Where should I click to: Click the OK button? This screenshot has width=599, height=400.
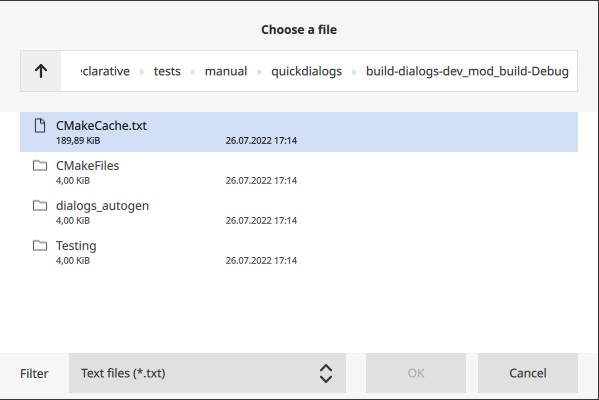tap(416, 373)
